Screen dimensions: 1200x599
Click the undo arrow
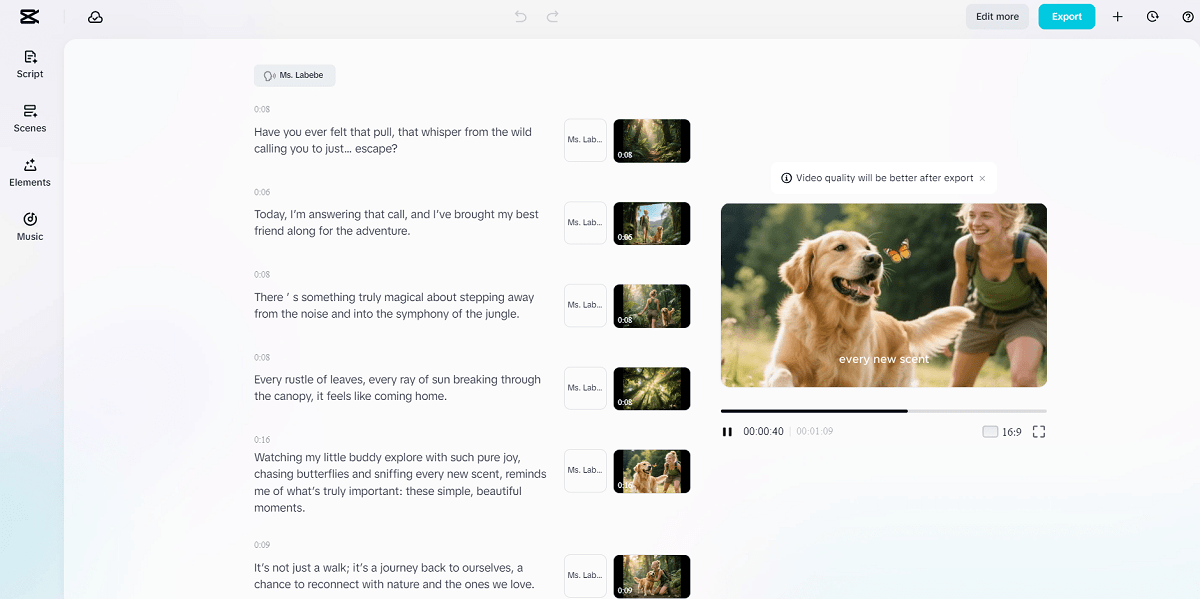[520, 17]
